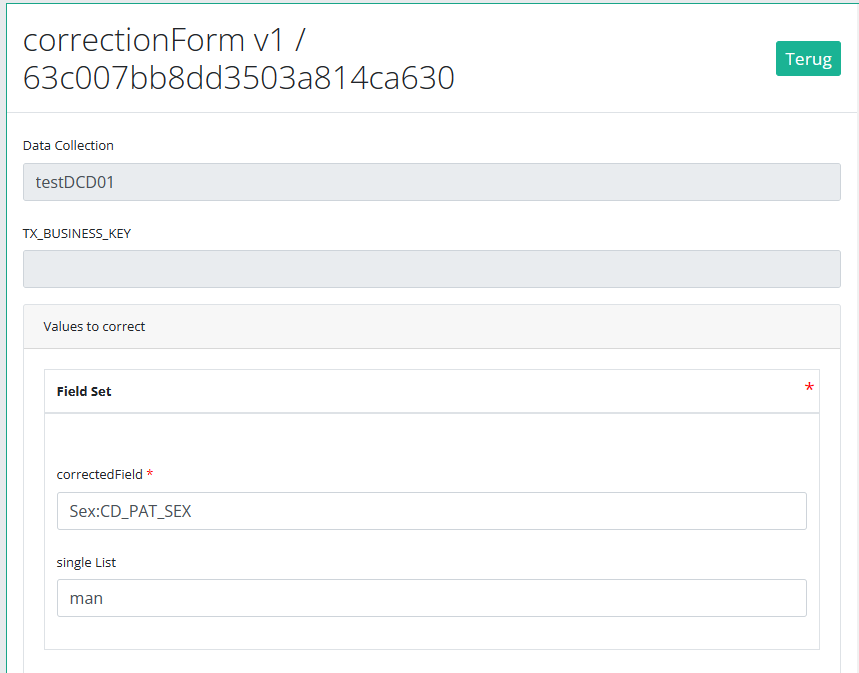Viewport: 859px width, 673px height.
Task: Click the correctedField label
Action: 99,475
